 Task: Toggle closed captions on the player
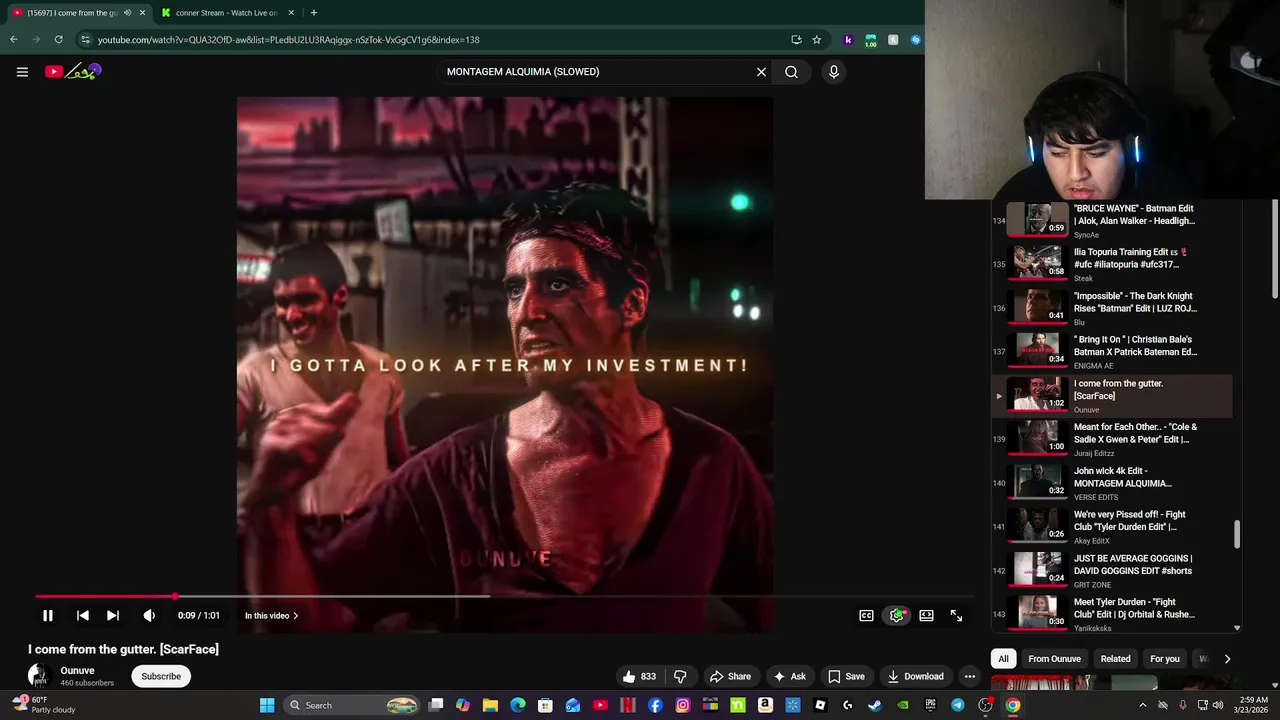pos(867,616)
